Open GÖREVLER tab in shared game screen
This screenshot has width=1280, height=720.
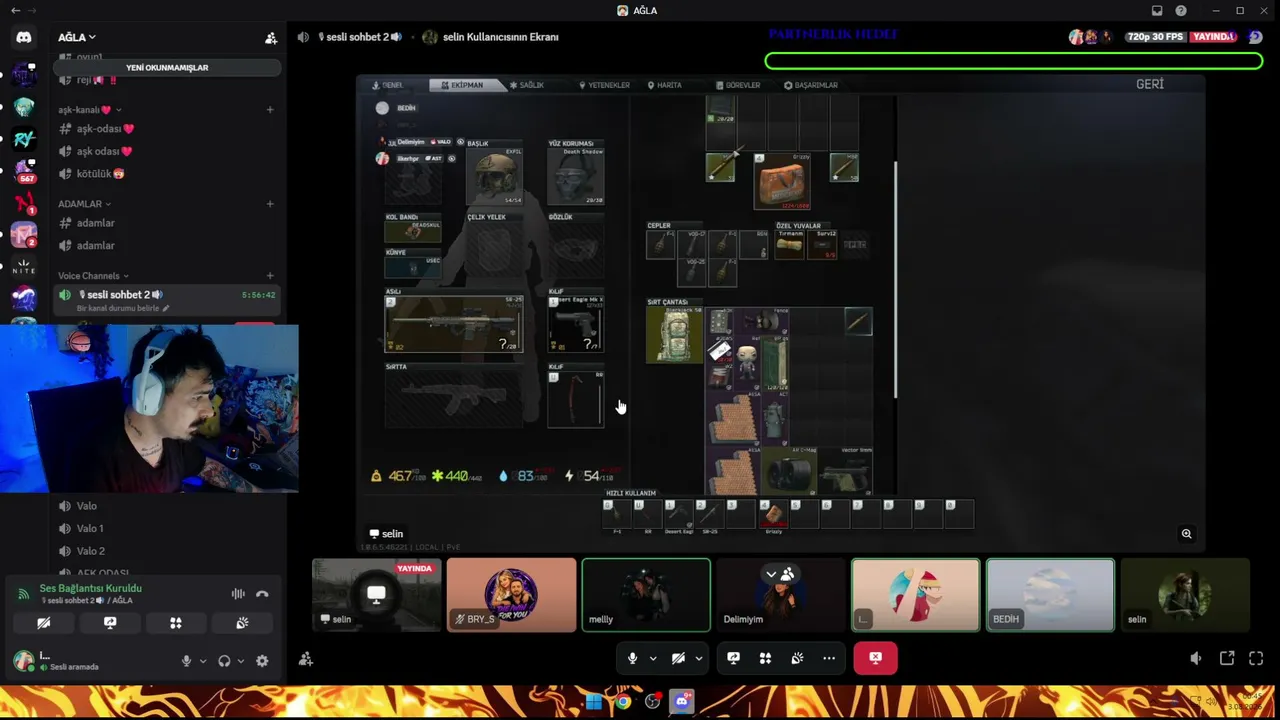click(737, 85)
